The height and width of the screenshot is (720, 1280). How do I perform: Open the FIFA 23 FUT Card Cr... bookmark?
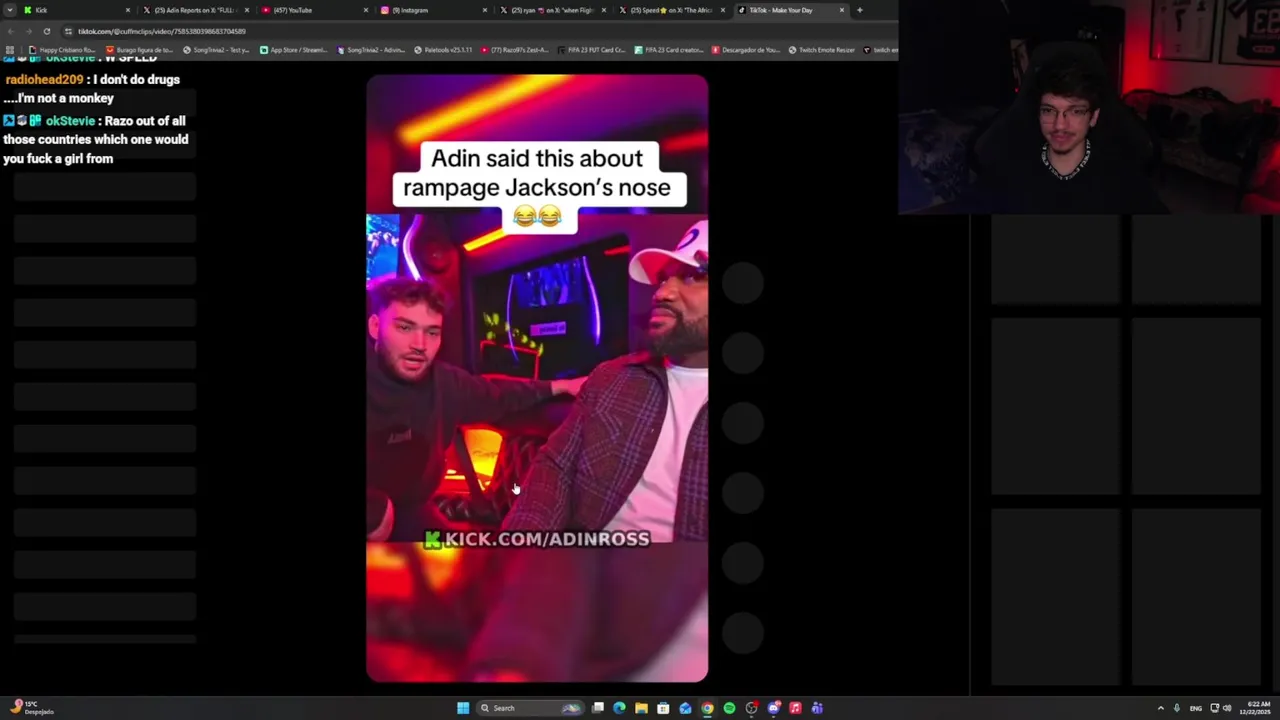[x=592, y=50]
